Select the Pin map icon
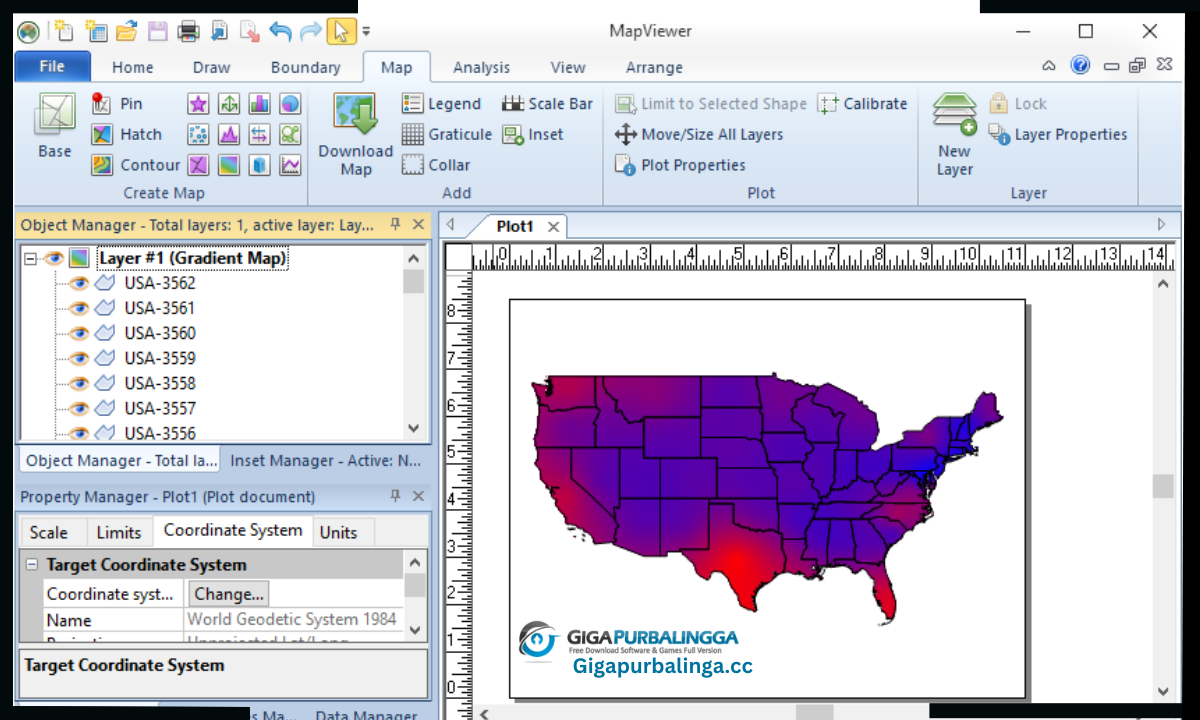Viewport: 1200px width, 720px height. pyautogui.click(x=102, y=103)
